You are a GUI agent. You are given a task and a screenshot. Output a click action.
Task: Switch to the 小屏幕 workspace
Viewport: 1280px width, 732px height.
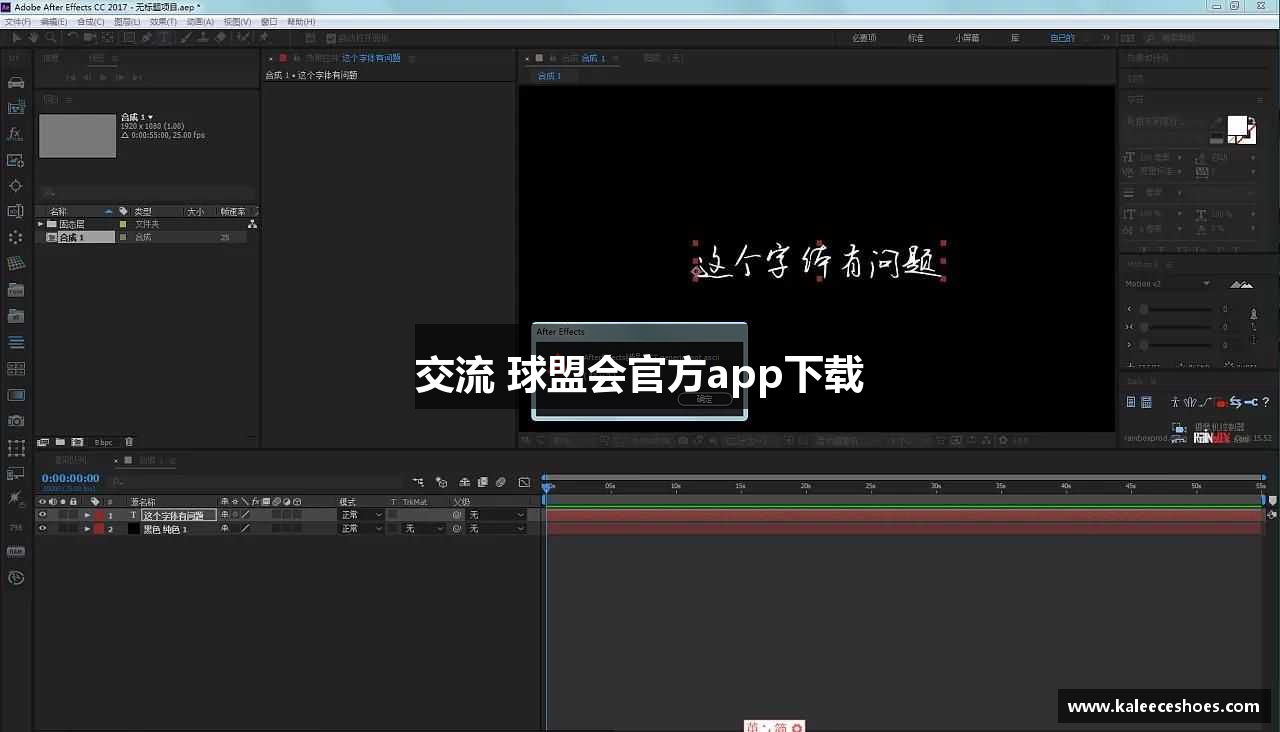pos(967,38)
